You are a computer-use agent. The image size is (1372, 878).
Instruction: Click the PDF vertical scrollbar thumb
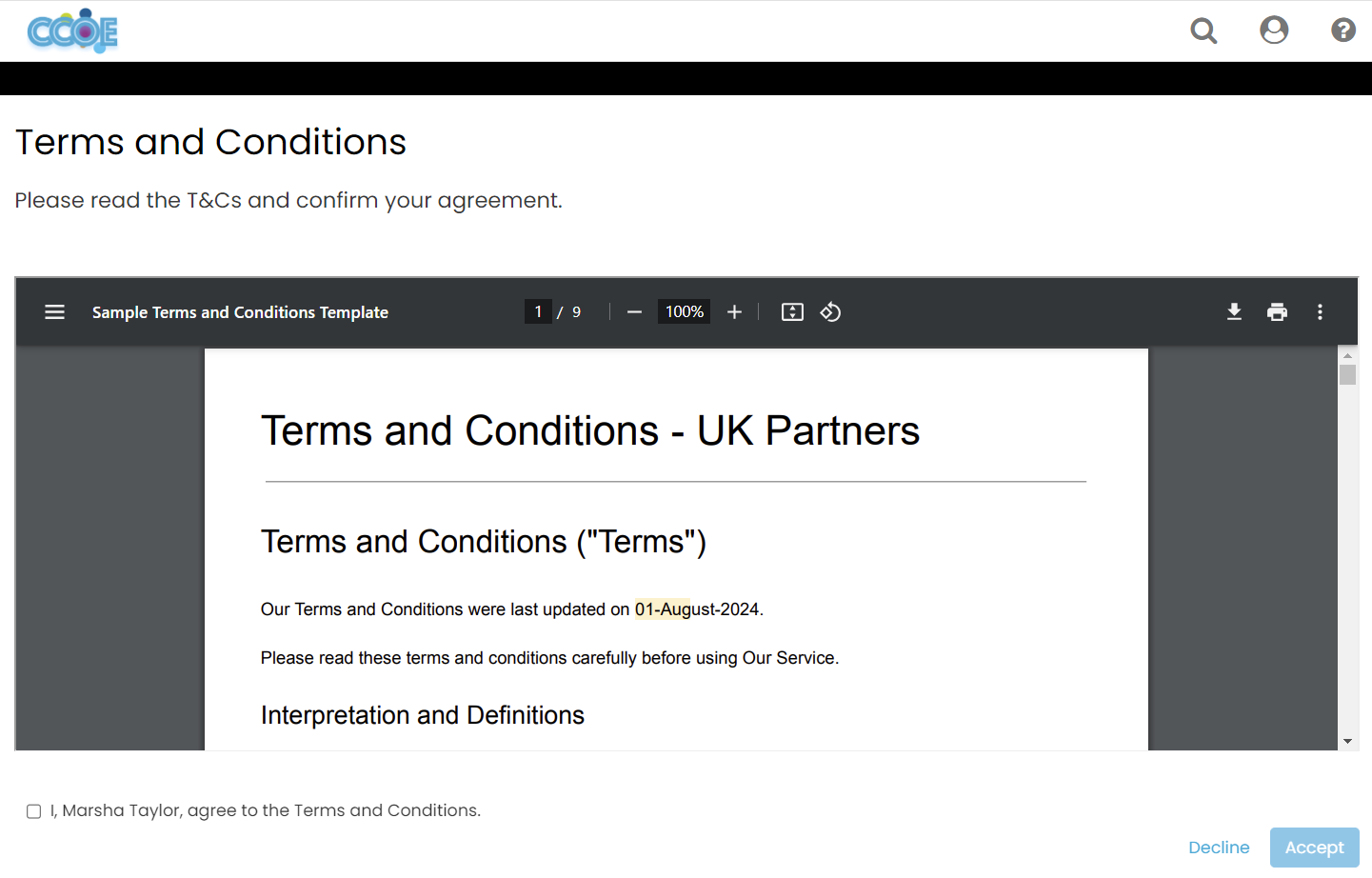click(1347, 375)
